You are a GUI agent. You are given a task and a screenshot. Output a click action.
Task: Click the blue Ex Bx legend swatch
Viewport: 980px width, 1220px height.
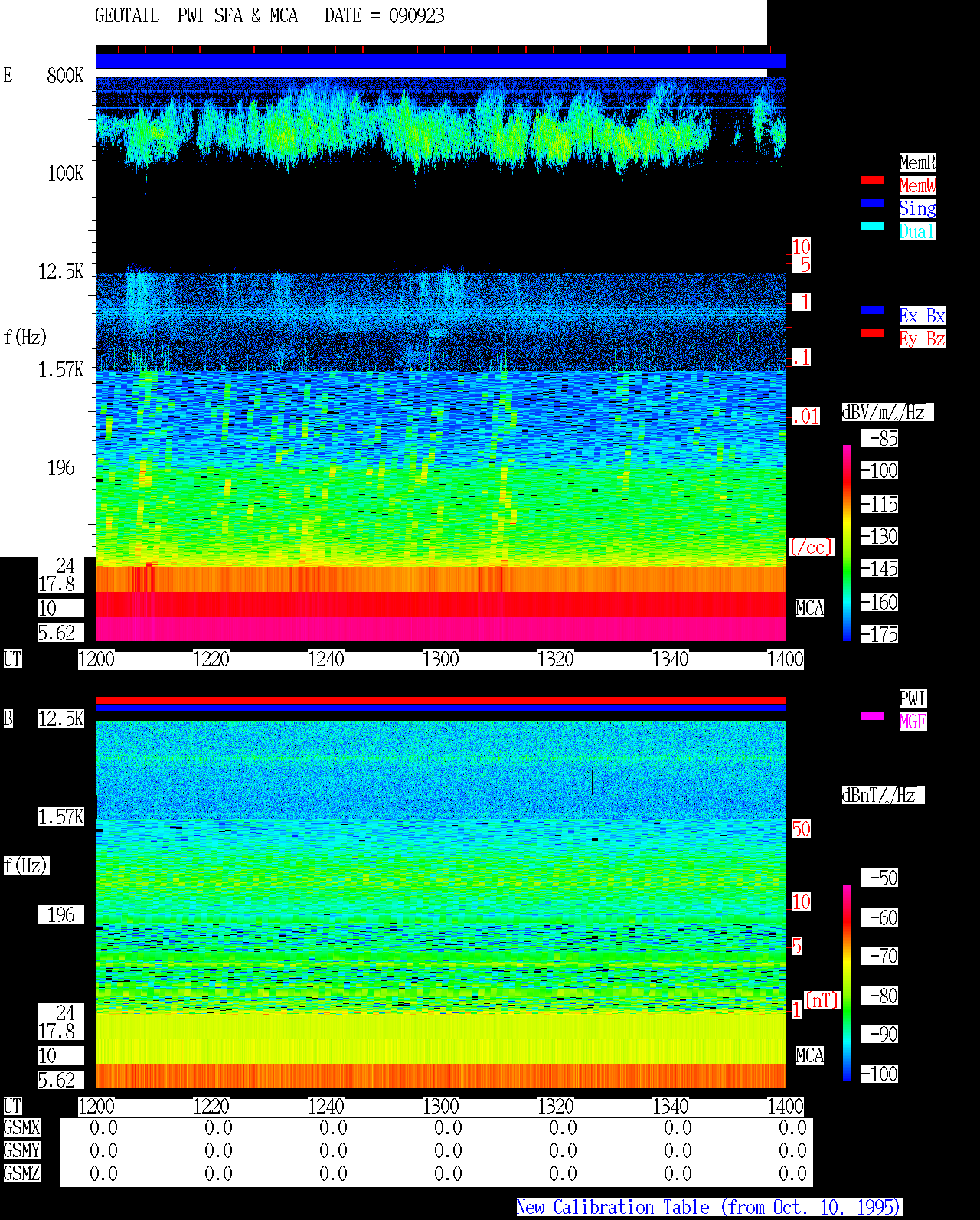(x=873, y=310)
